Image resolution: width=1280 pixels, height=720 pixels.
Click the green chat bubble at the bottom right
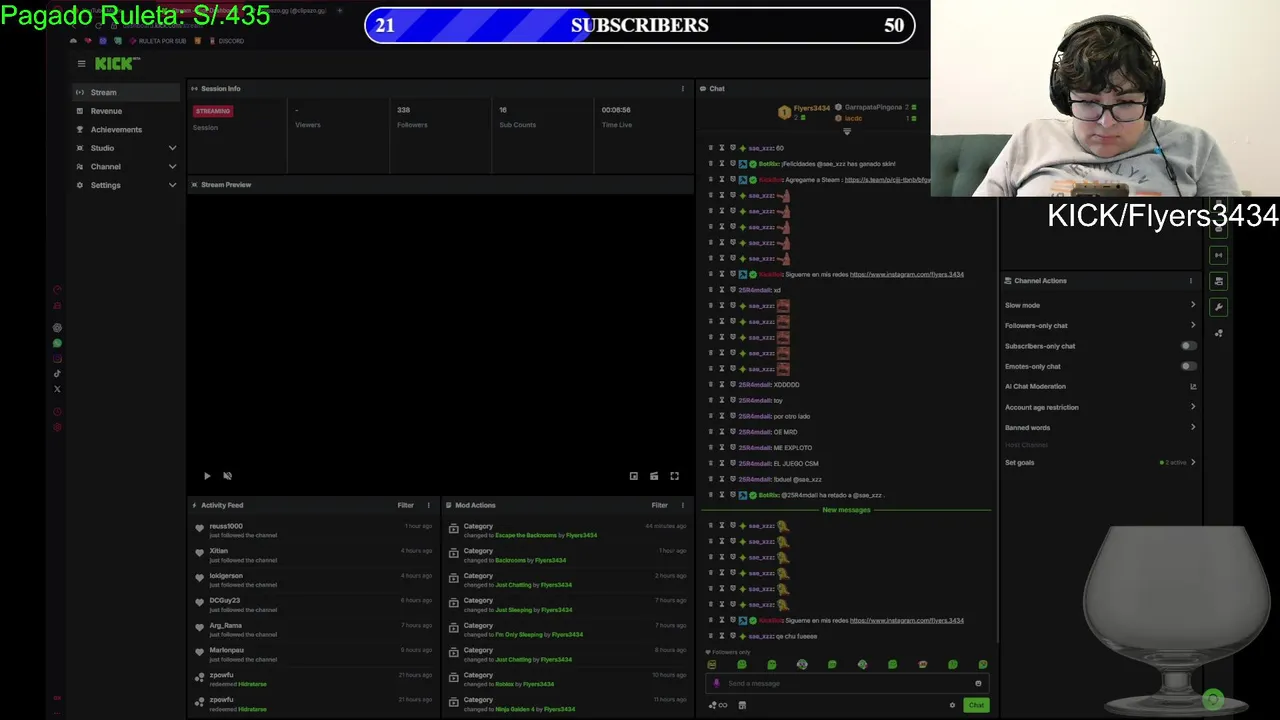click(1213, 699)
